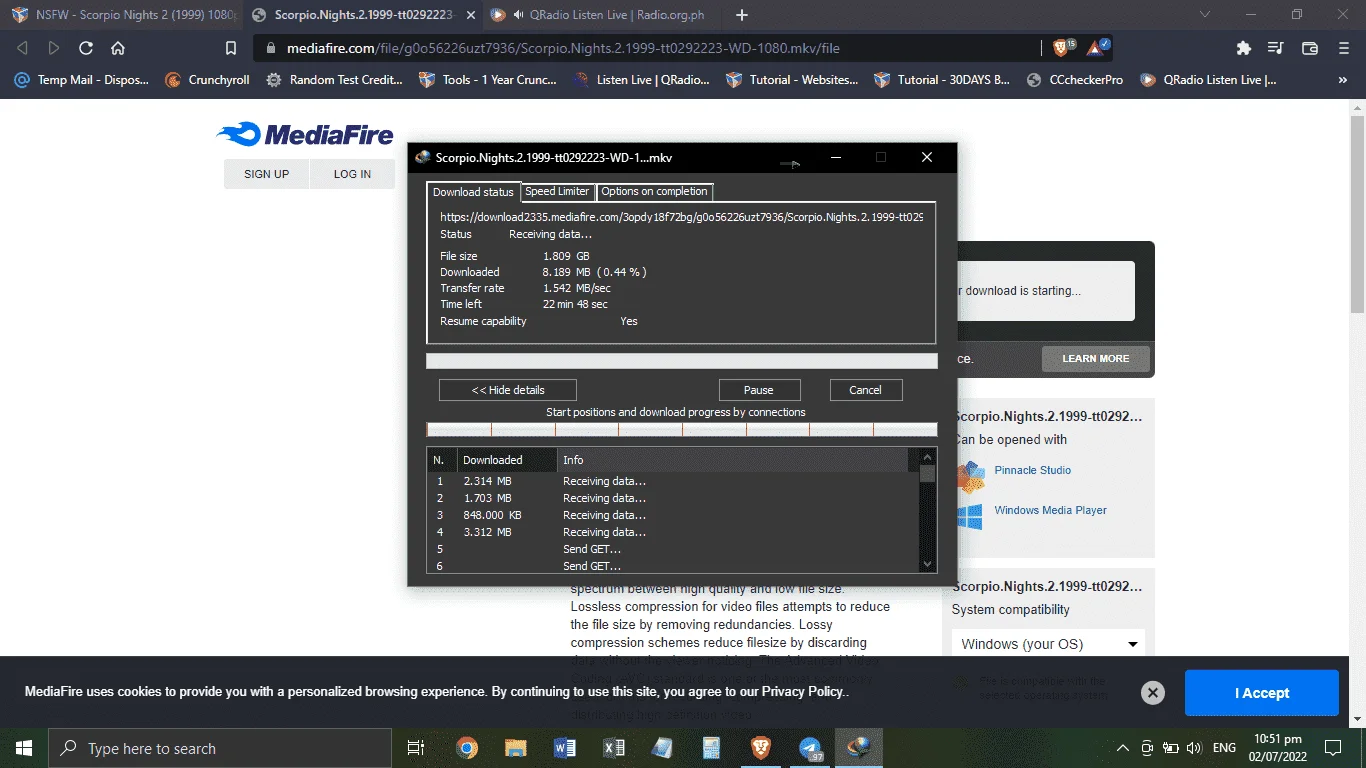Open the Pinnacle Studio link

tap(1032, 470)
